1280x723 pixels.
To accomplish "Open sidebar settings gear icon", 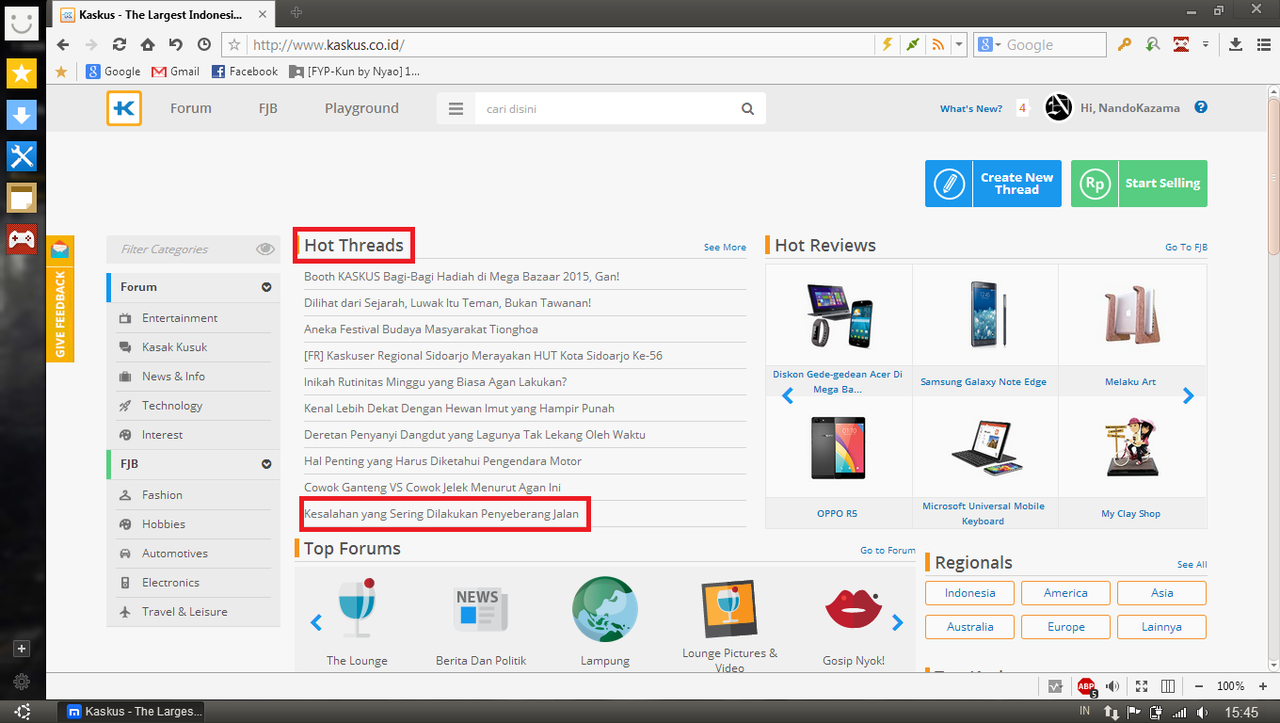I will tap(22, 681).
